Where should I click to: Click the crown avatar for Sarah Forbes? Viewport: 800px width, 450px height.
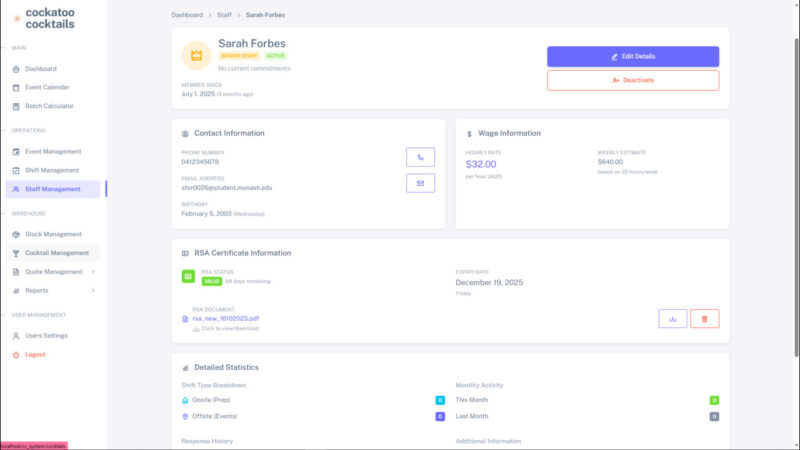[196, 55]
